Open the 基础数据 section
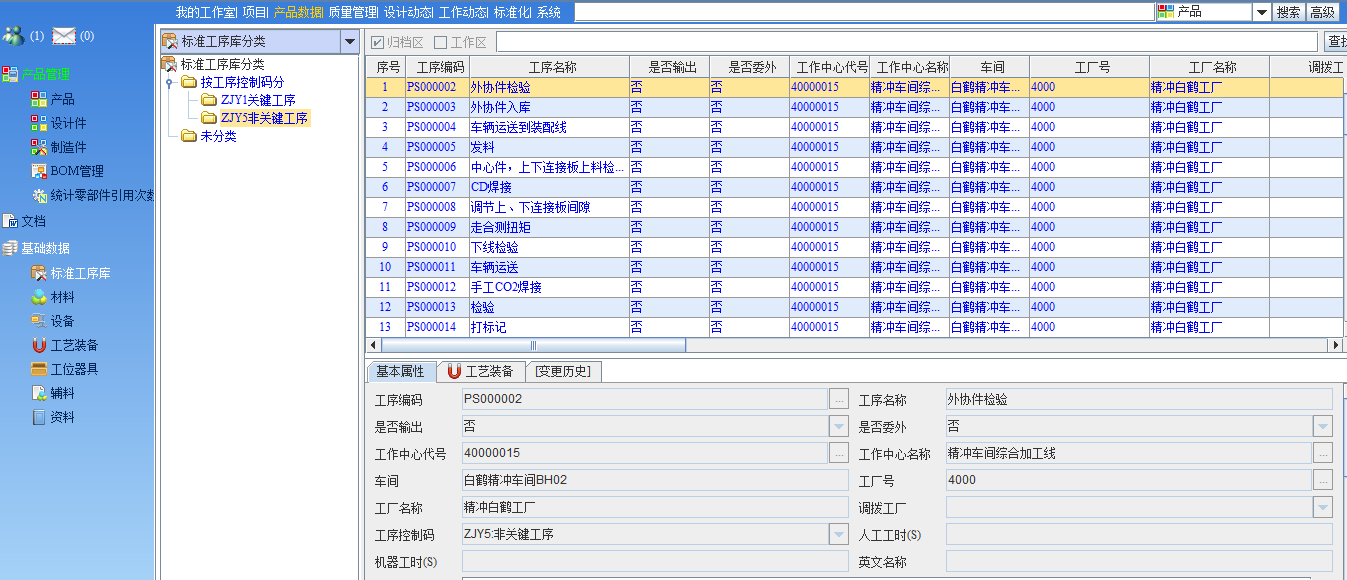 45,248
